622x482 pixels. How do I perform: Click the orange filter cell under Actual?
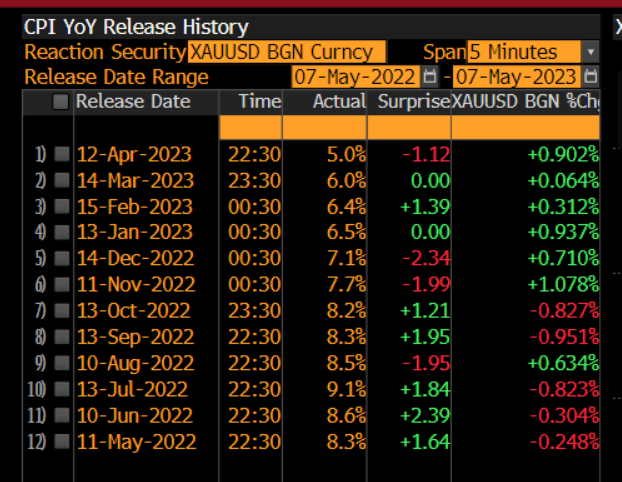pyautogui.click(x=323, y=127)
